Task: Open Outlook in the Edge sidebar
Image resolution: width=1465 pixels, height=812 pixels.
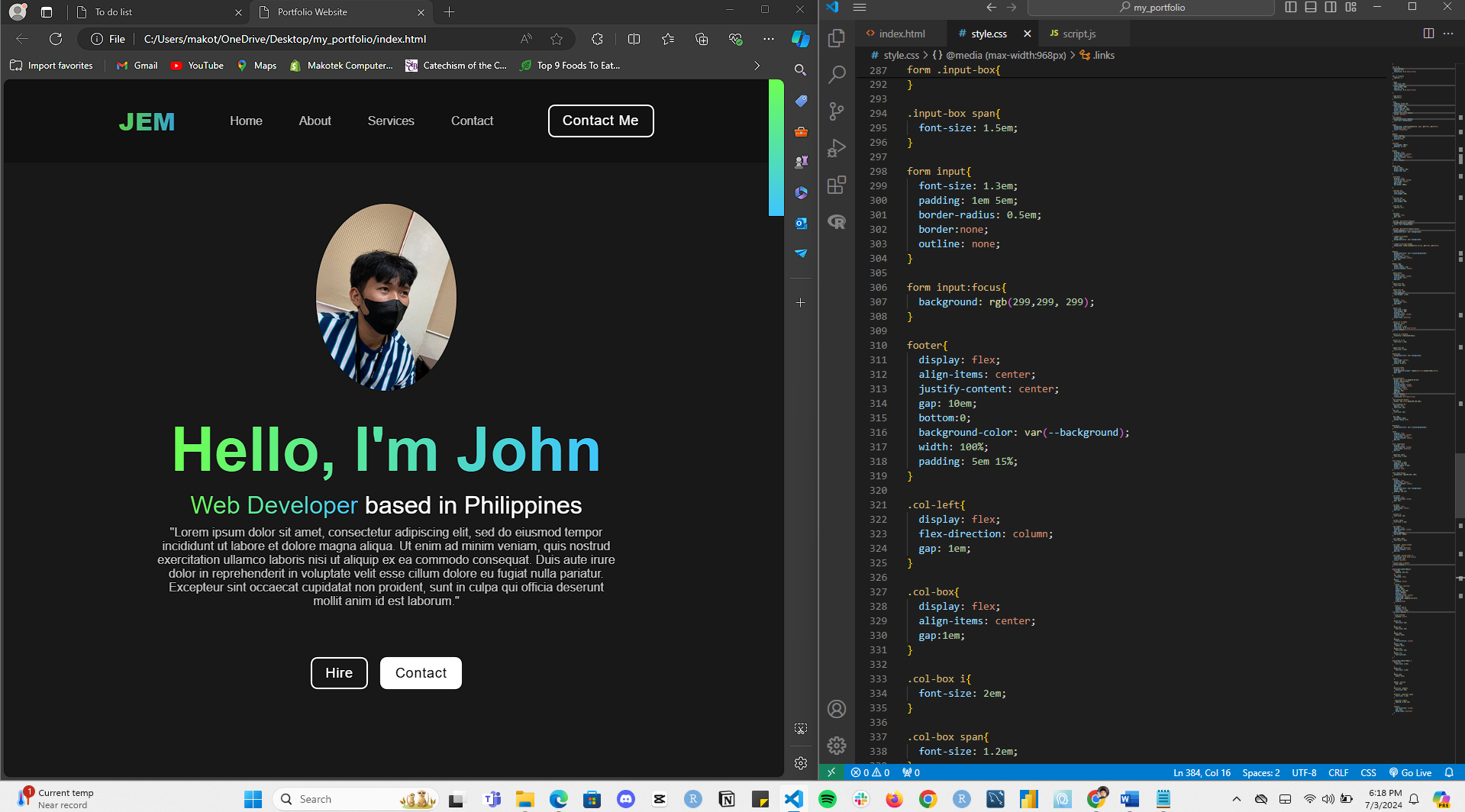Action: tap(800, 223)
